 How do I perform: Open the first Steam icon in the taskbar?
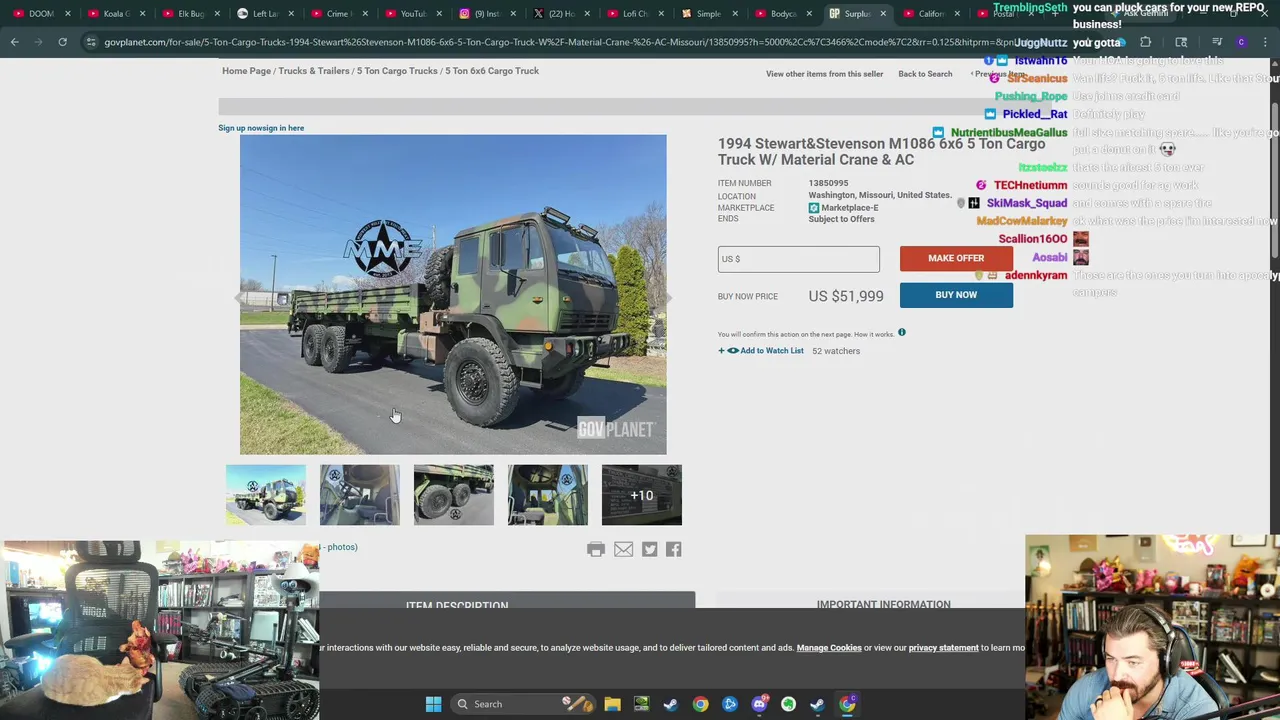(670, 704)
